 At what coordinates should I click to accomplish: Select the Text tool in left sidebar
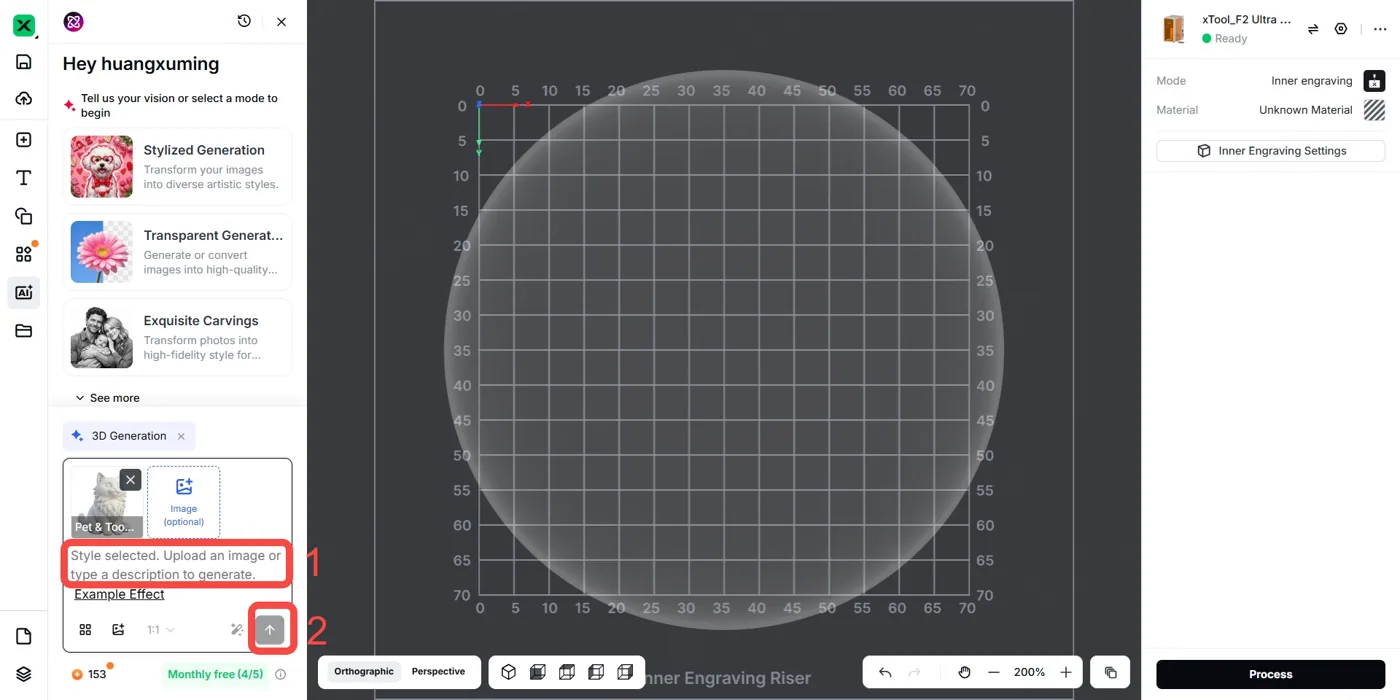pyautogui.click(x=24, y=178)
